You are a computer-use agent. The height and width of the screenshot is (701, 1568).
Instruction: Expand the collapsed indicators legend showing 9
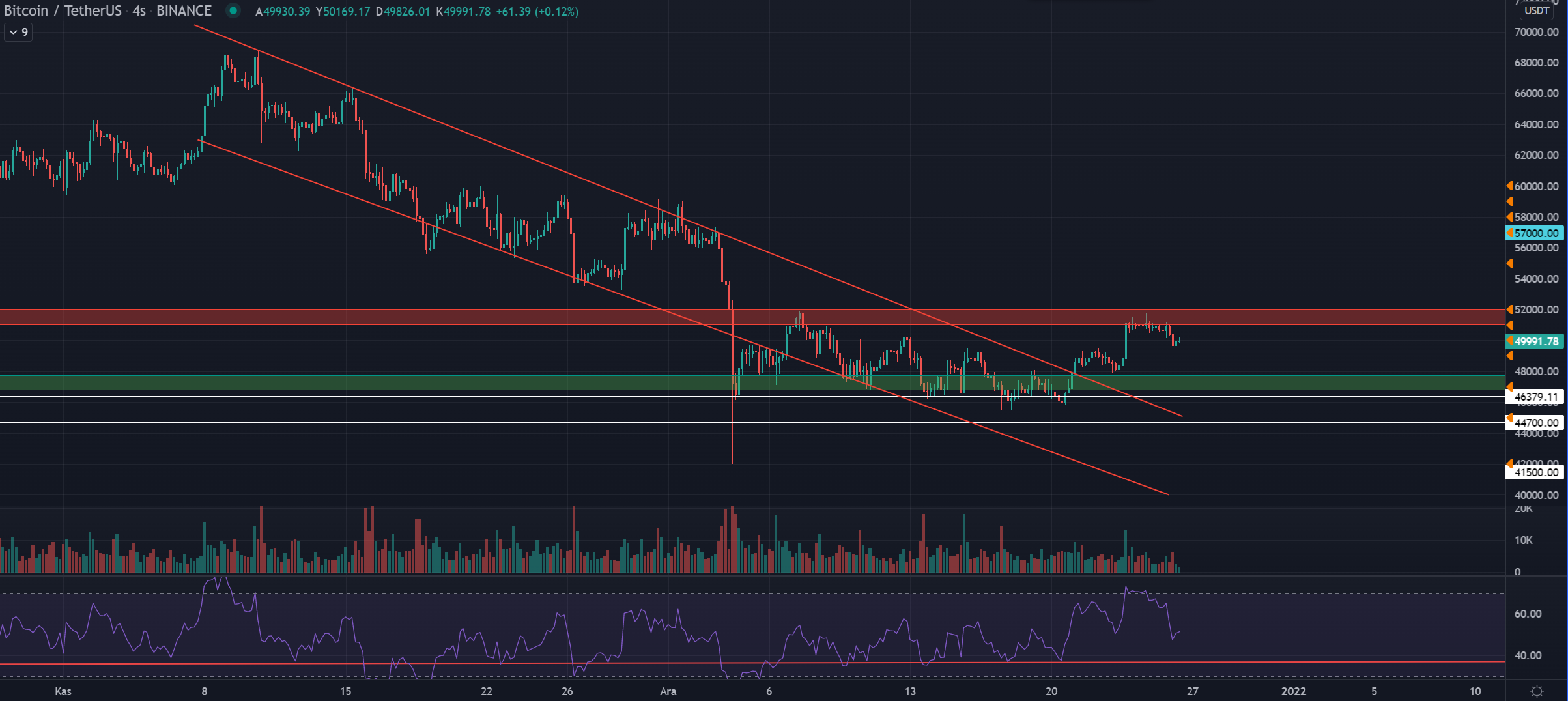tap(18, 32)
